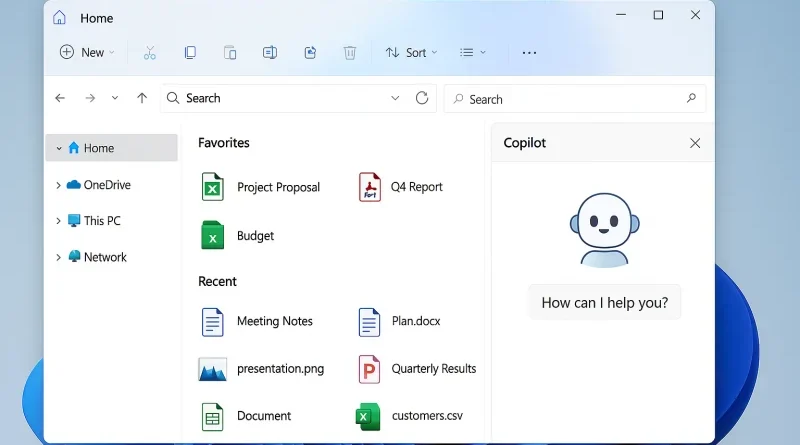This screenshot has width=800, height=445.
Task: Open the Document spreadsheet icon
Action: [x=212, y=416]
